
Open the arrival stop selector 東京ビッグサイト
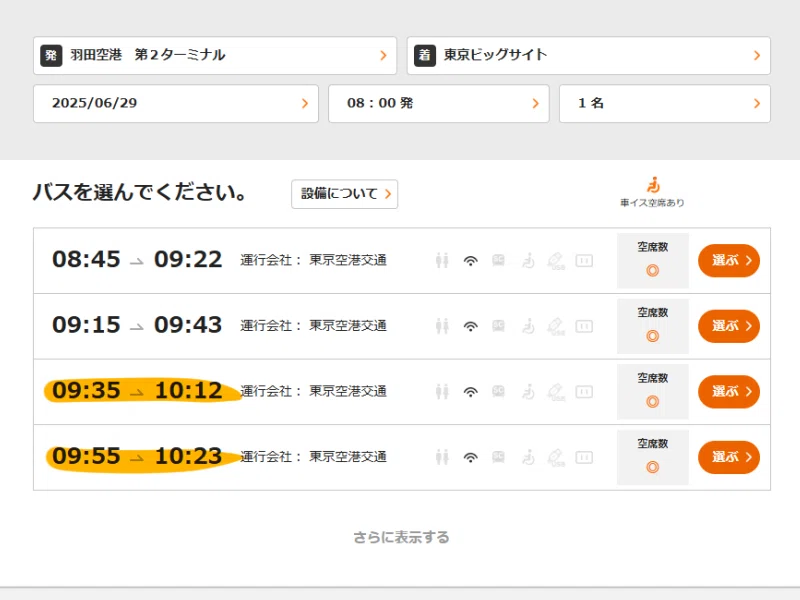pos(588,55)
